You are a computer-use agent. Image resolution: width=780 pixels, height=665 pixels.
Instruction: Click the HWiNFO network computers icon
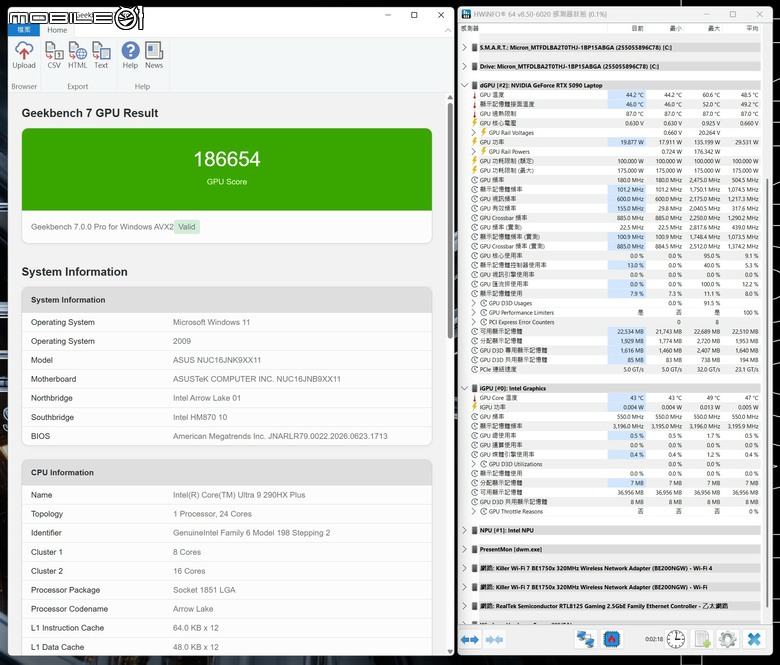[585, 639]
